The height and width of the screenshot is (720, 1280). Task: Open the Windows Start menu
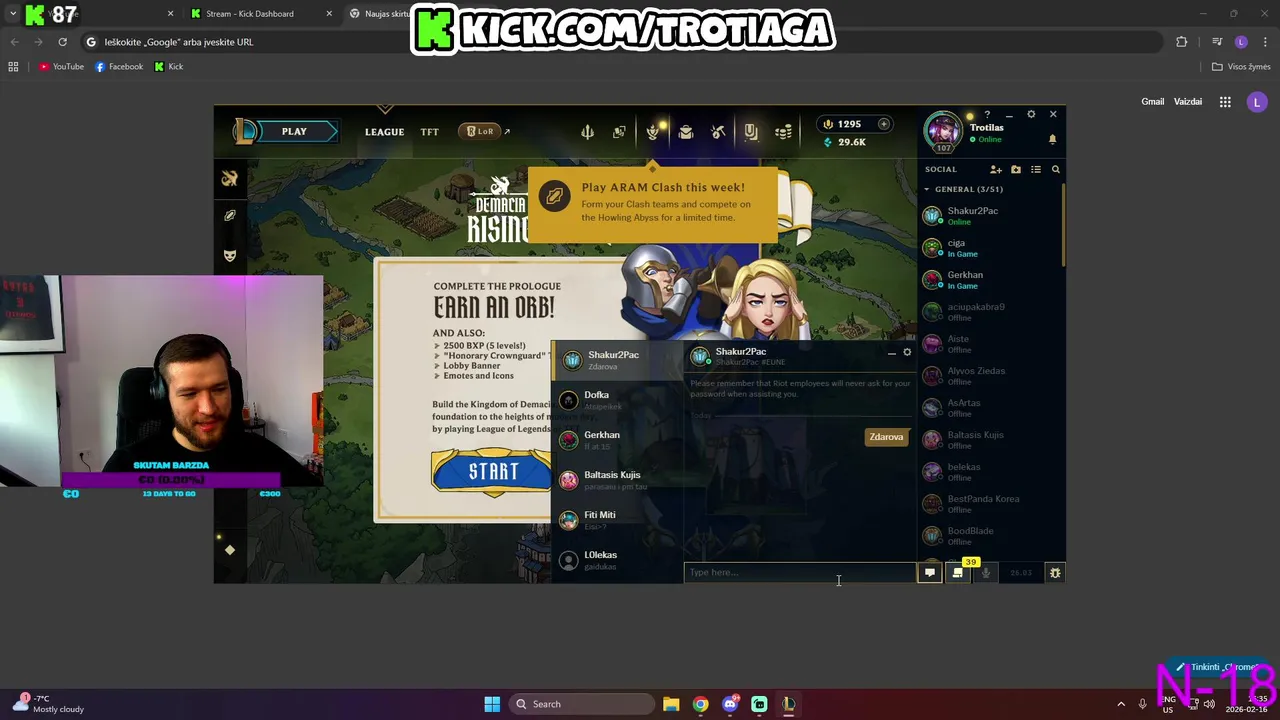[492, 704]
